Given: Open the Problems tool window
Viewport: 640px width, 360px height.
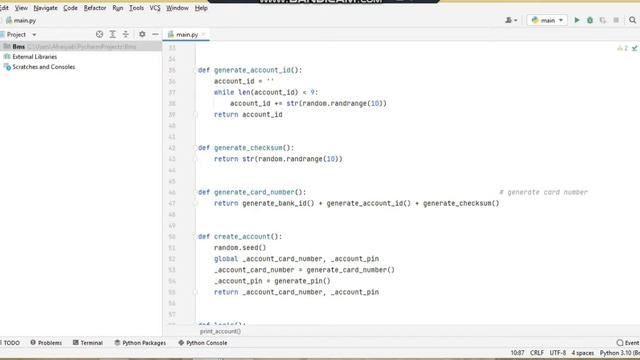Looking at the screenshot, I should [46, 343].
